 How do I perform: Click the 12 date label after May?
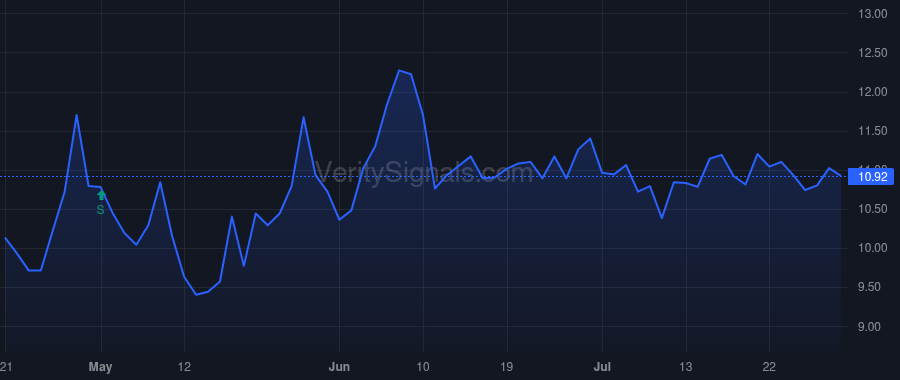184,367
